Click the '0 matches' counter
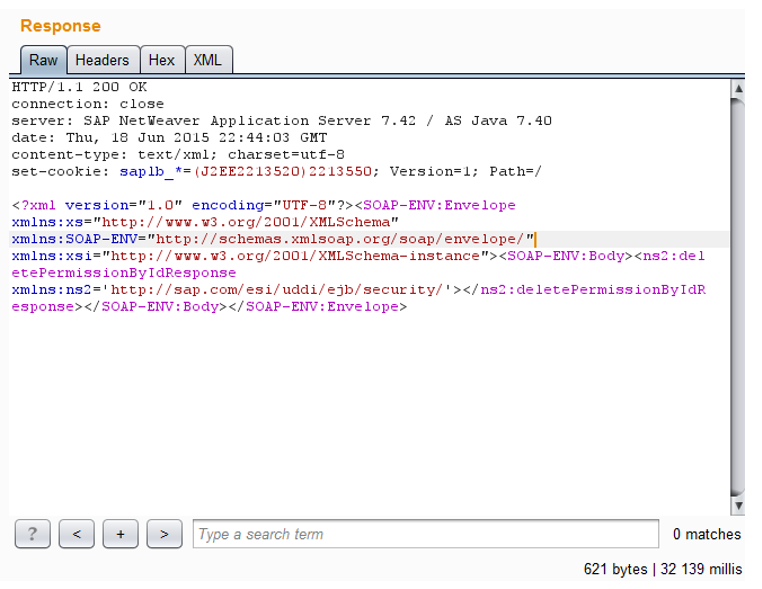 (x=707, y=534)
